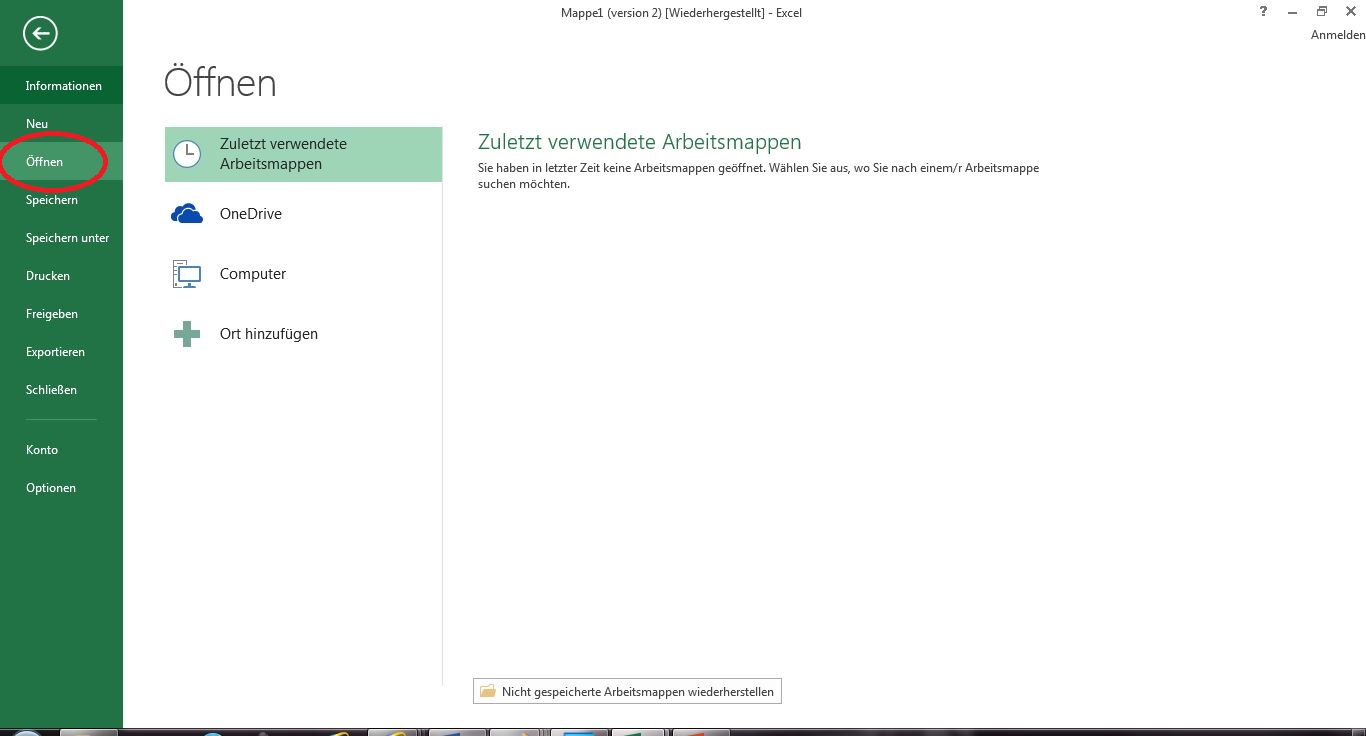Screen dimensions: 1366x736
Task: Go to Neu in the sidebar
Action: 37,124
